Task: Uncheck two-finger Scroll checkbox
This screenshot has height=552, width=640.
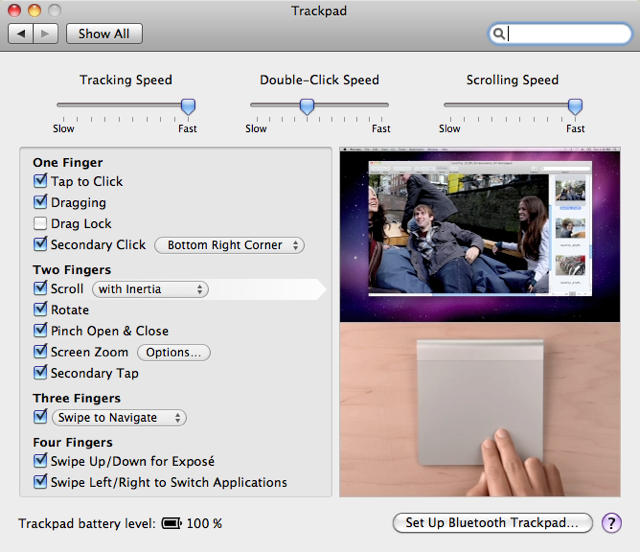Action: (40, 288)
